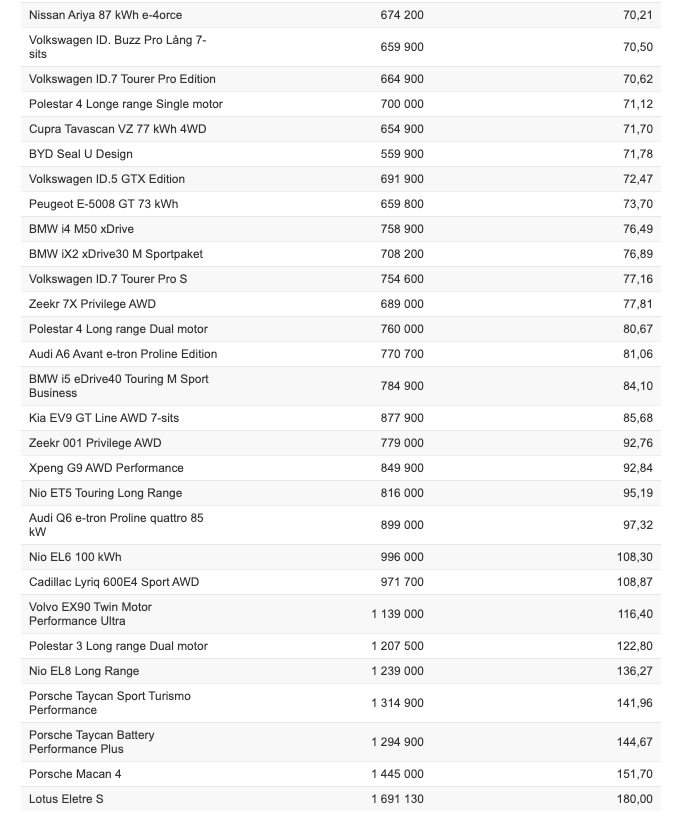Click the BMW i4 M50 xDrive name

[82, 229]
